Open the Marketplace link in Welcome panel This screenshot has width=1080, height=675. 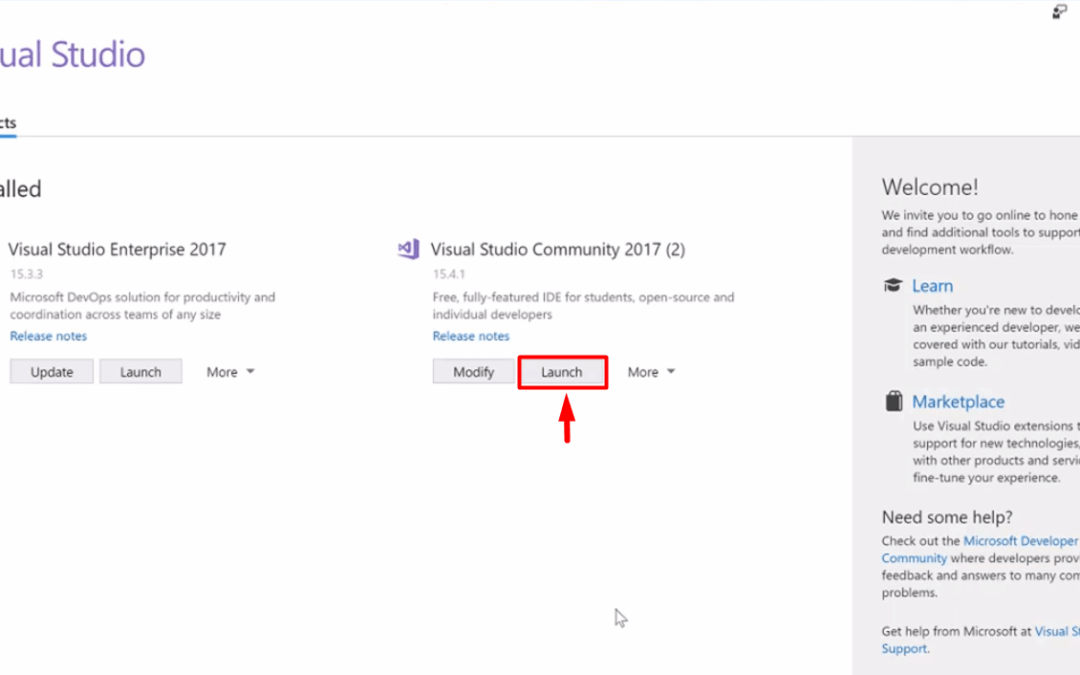[958, 402]
